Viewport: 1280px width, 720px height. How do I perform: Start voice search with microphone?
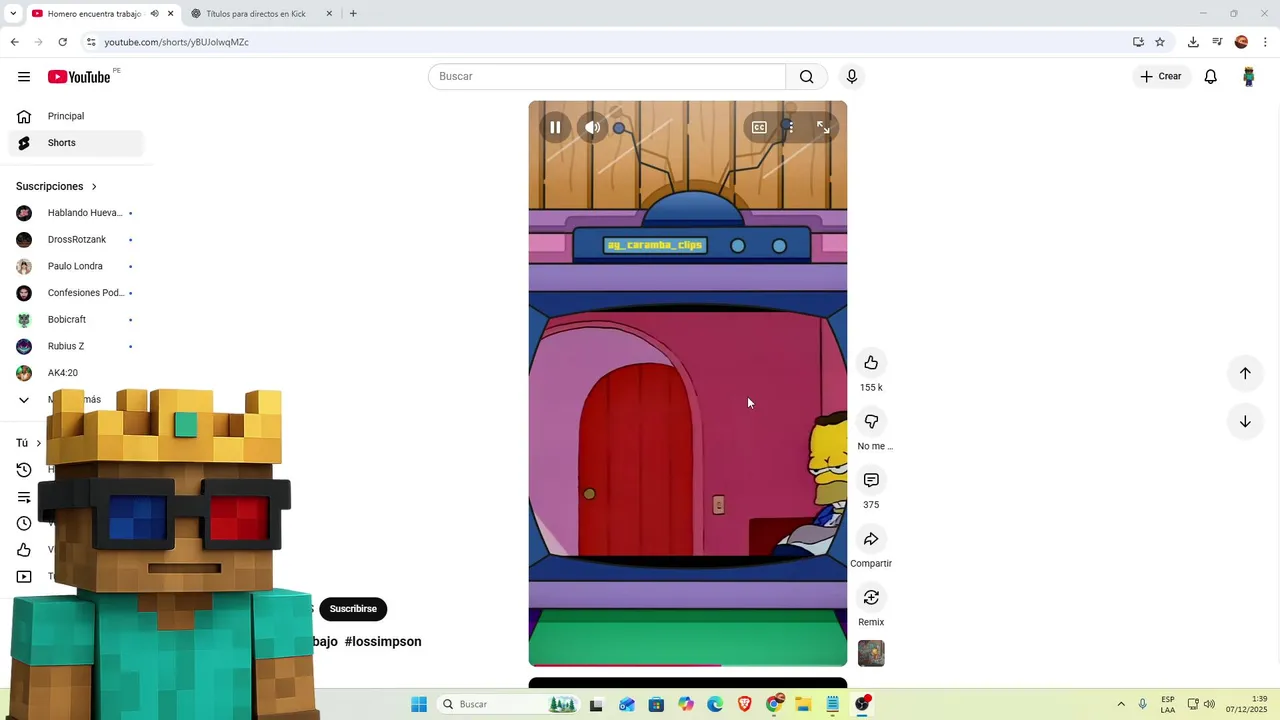point(852,76)
